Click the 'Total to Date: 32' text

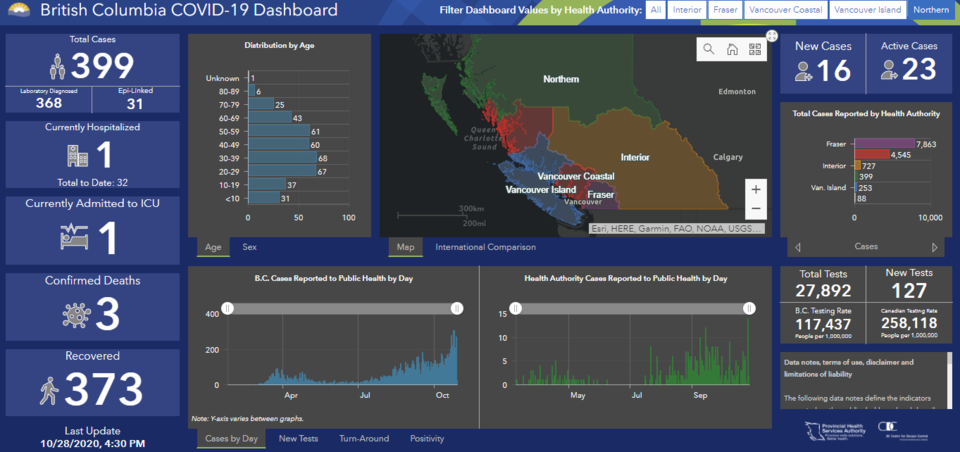coord(92,182)
